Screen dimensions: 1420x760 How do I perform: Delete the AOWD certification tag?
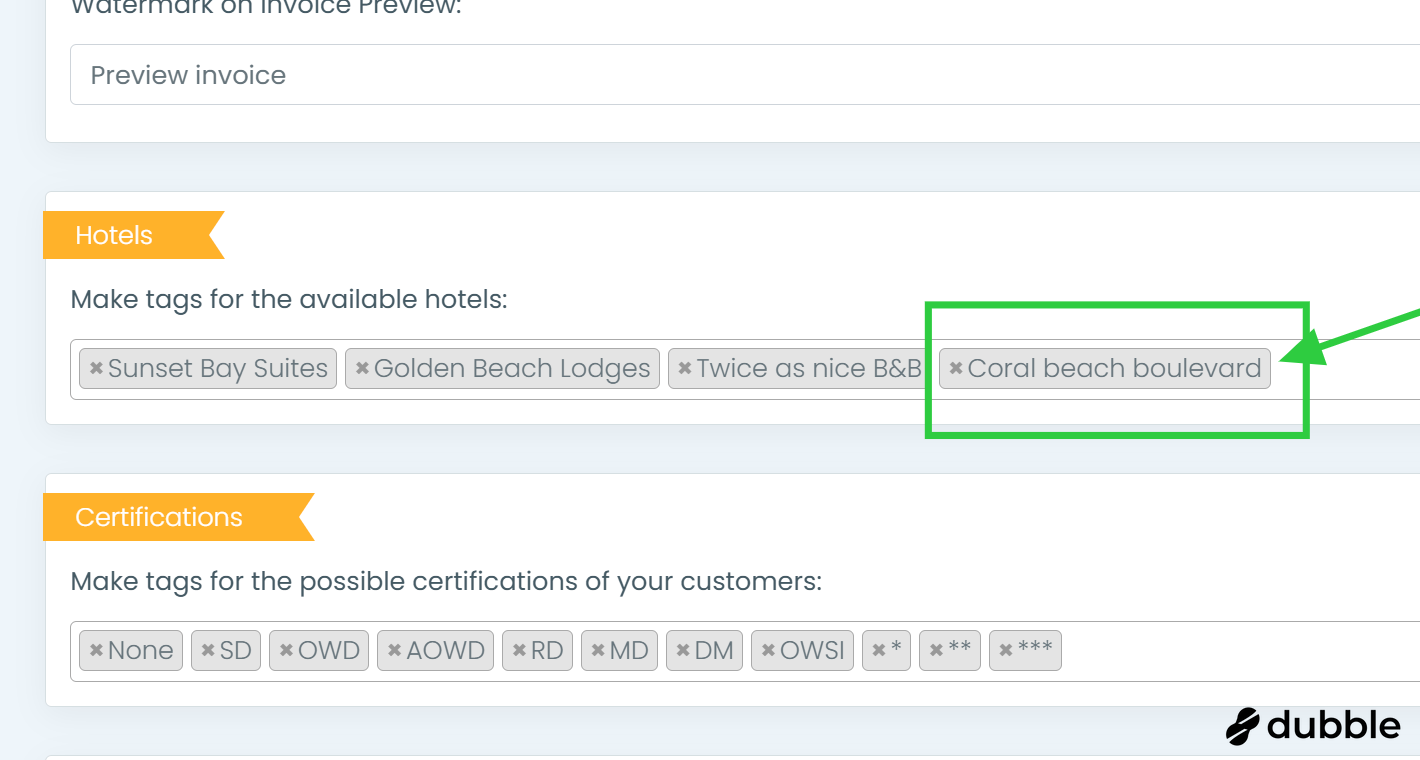(394, 651)
